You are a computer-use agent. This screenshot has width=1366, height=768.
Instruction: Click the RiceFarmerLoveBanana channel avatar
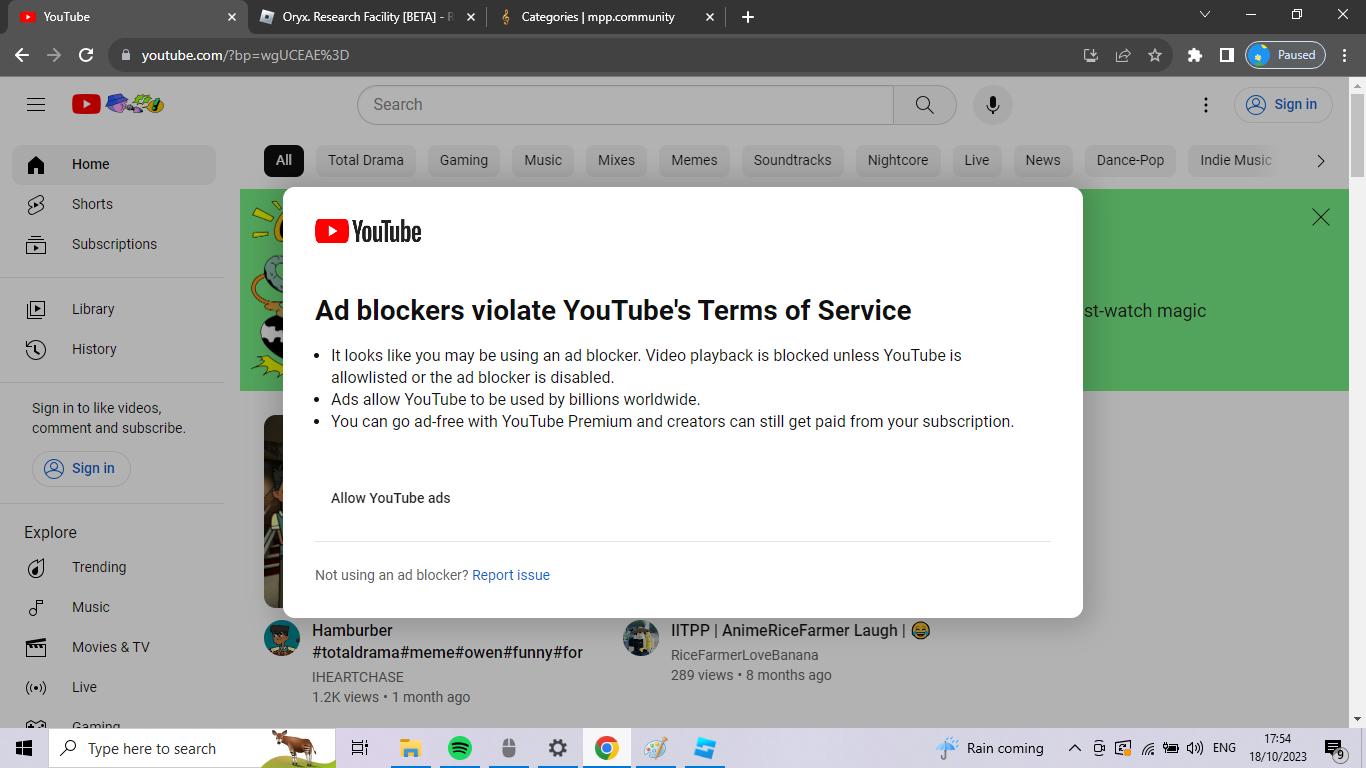641,637
